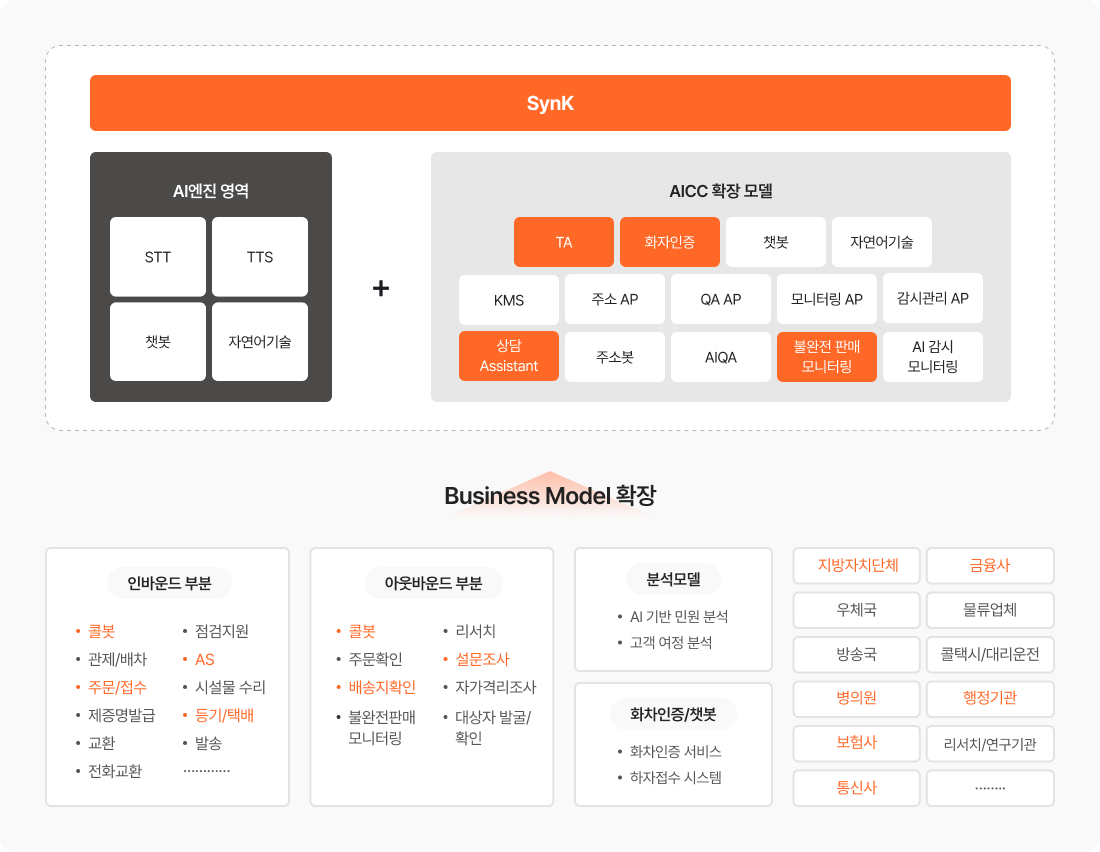Click 발송 list item
Viewport: 1100px width, 852px height.
208,743
